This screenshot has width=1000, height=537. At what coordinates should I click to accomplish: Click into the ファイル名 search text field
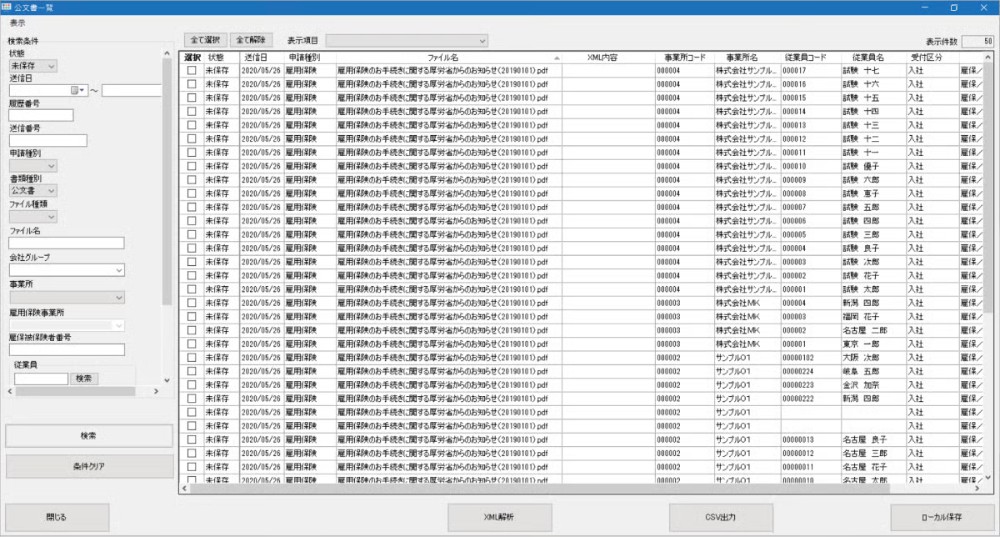click(x=65, y=242)
